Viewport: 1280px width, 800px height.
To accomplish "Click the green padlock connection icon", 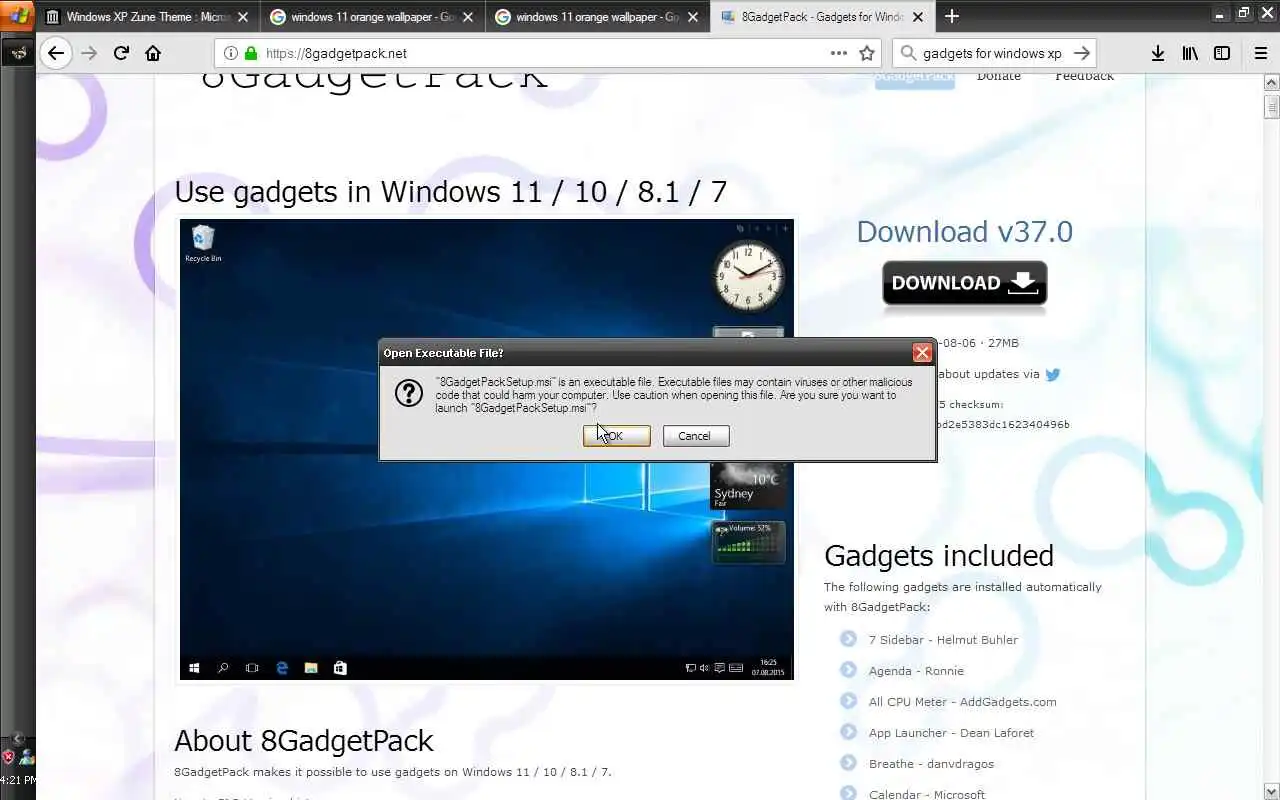I will (x=250, y=53).
